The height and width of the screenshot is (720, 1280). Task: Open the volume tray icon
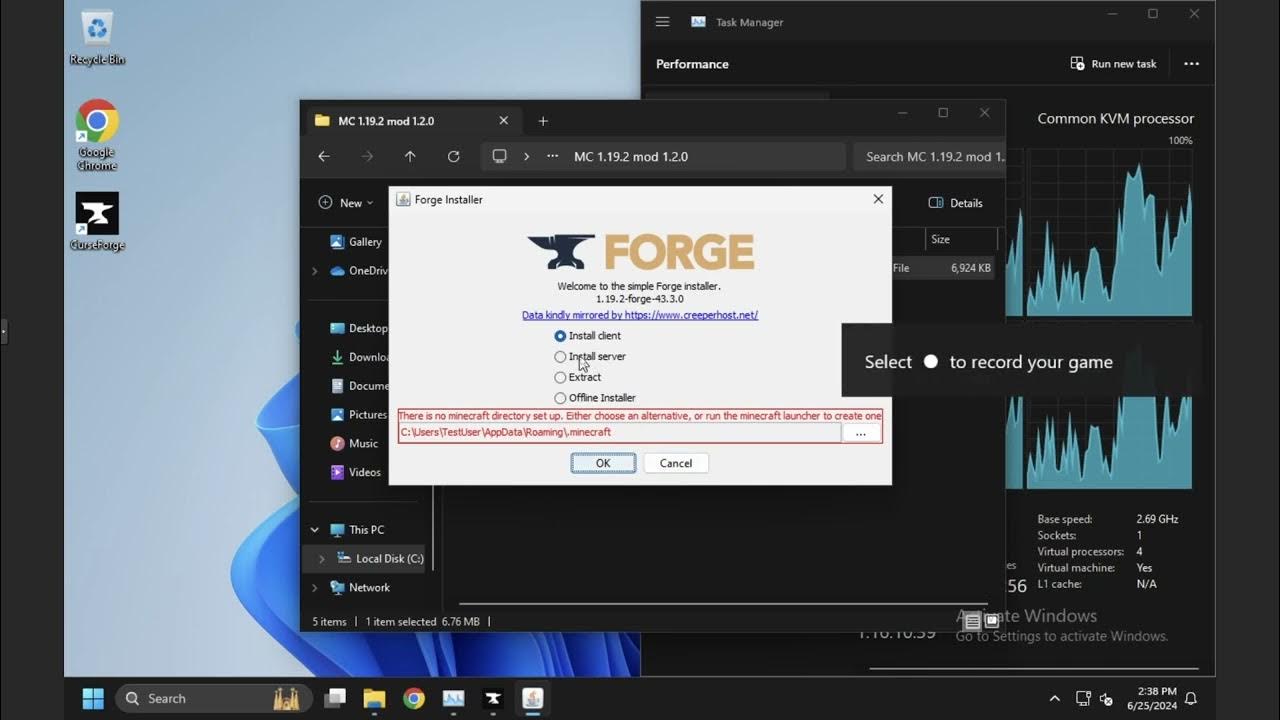[x=1106, y=698]
